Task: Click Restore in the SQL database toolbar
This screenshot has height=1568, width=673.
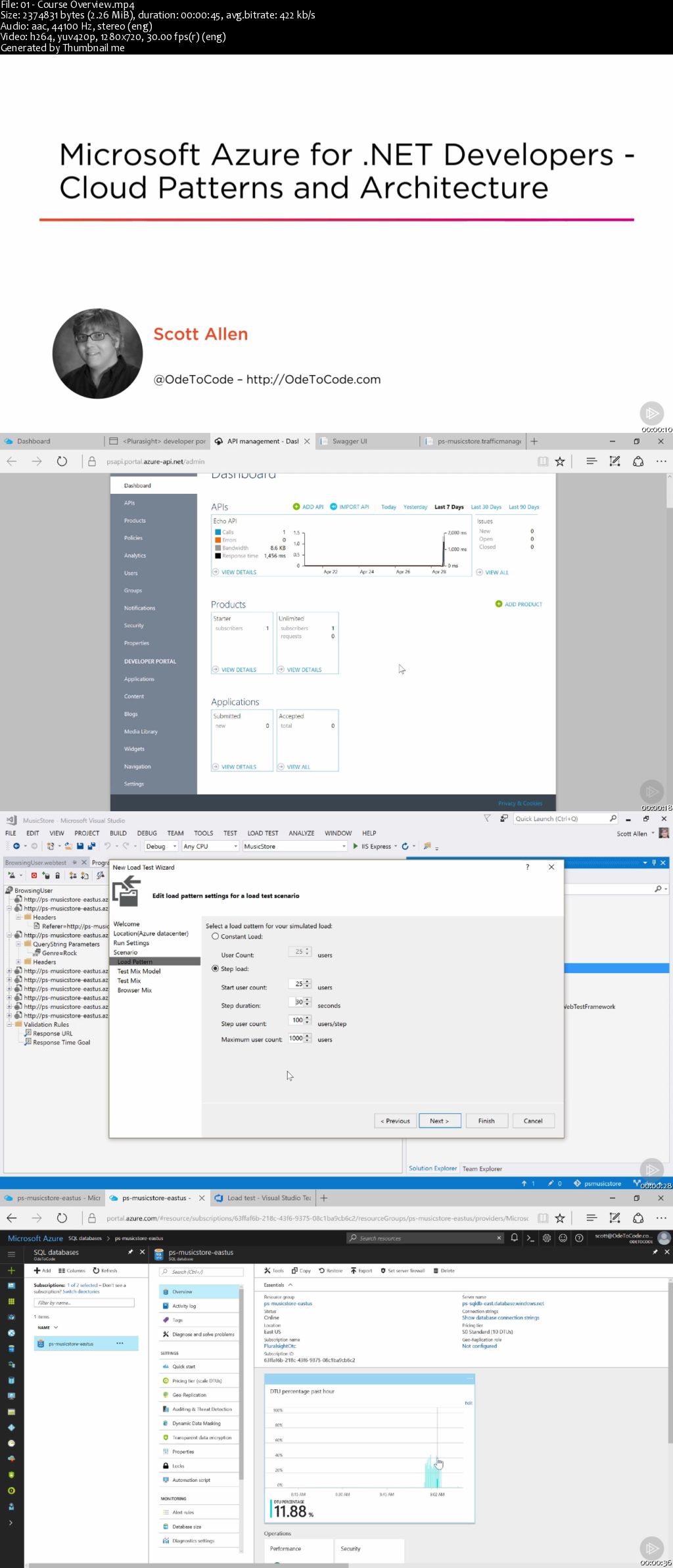Action: click(331, 1270)
